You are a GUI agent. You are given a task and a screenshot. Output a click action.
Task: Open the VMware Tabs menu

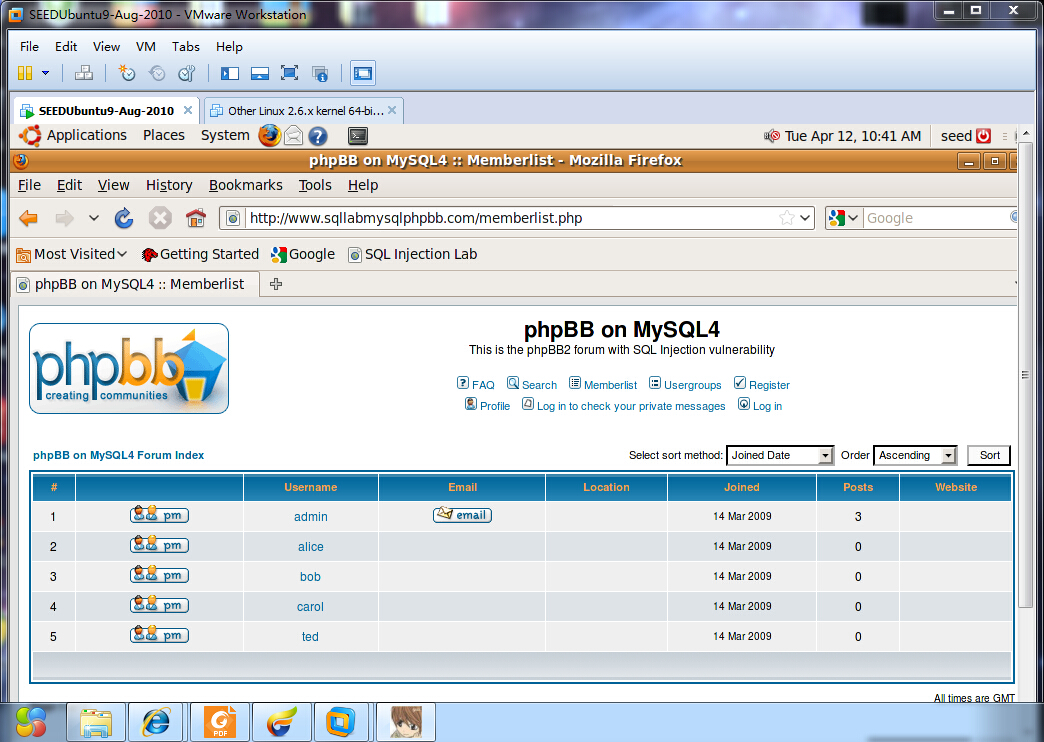click(186, 47)
